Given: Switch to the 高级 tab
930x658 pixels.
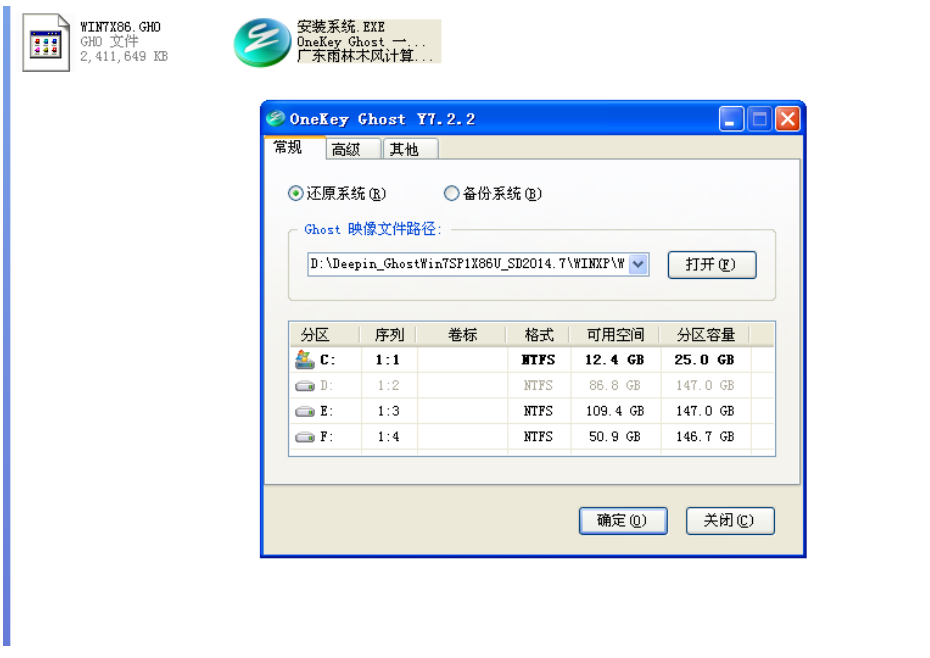Looking at the screenshot, I should [x=353, y=149].
